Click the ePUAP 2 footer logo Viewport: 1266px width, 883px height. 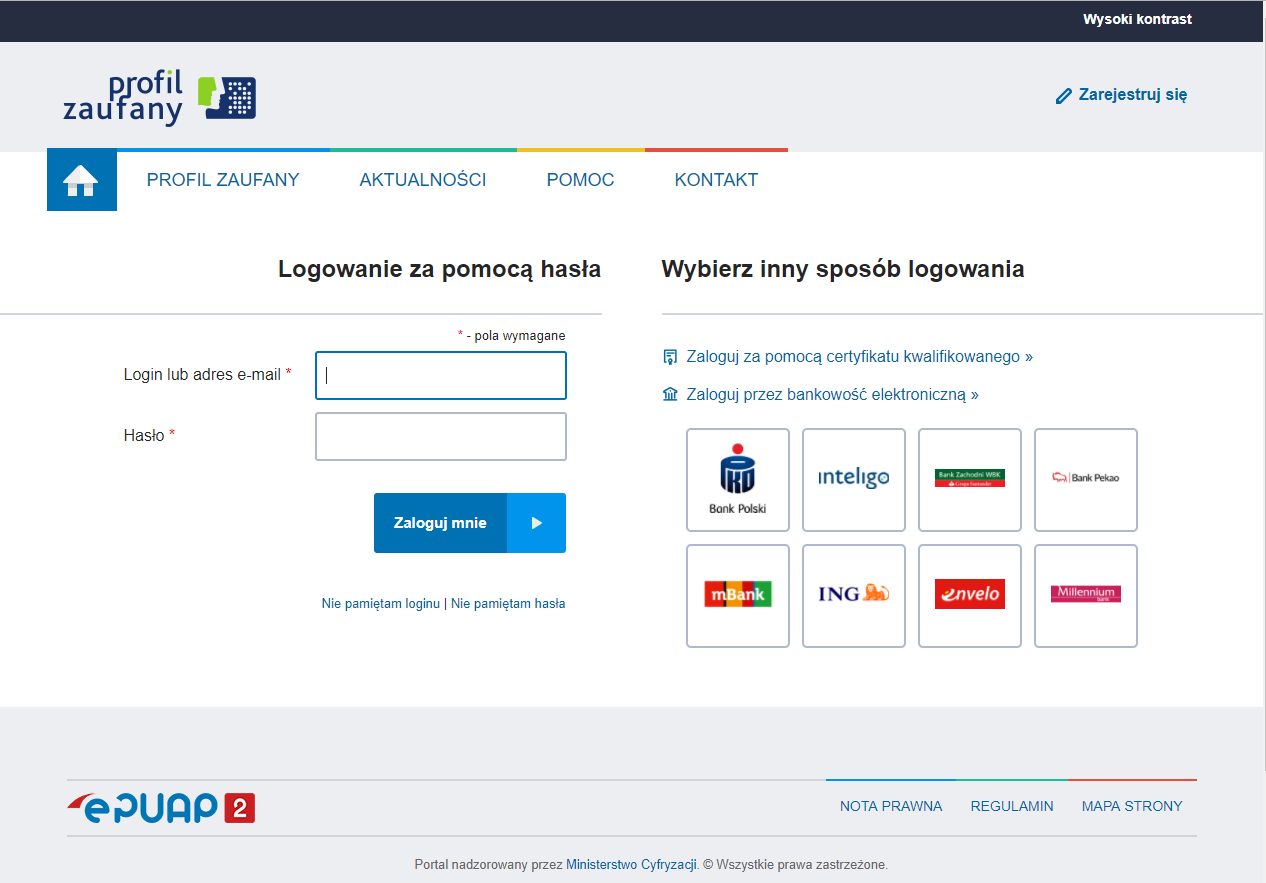click(161, 807)
